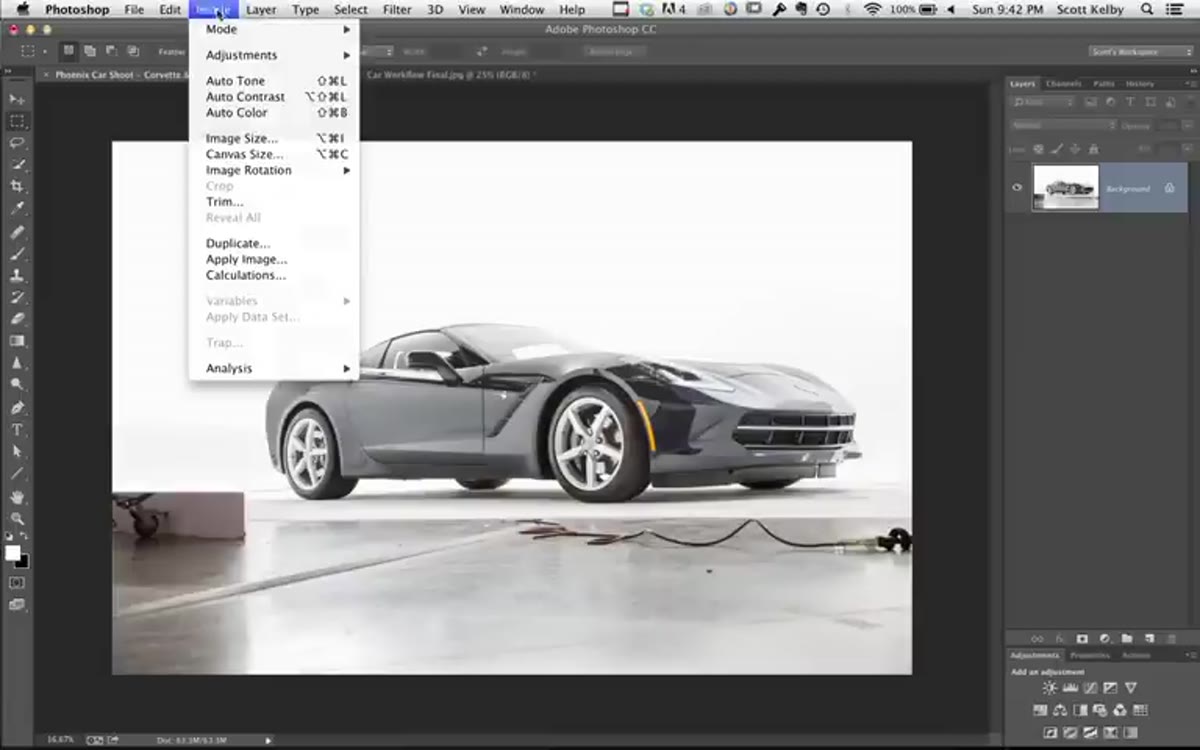Choose Image Size from the menu
The width and height of the screenshot is (1200, 750).
click(x=274, y=138)
